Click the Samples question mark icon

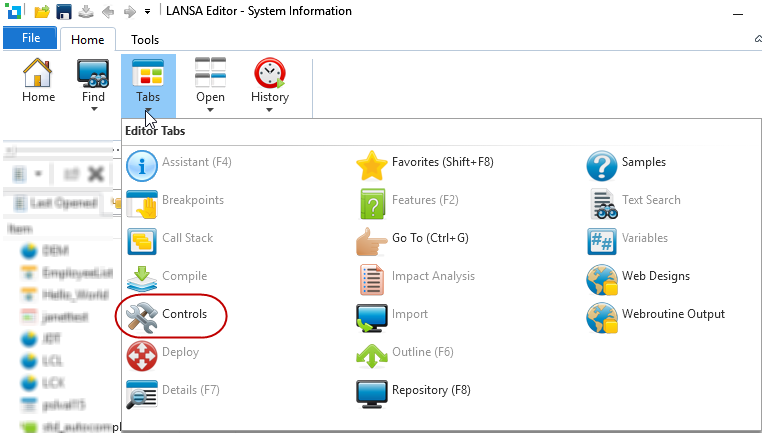pyautogui.click(x=602, y=165)
